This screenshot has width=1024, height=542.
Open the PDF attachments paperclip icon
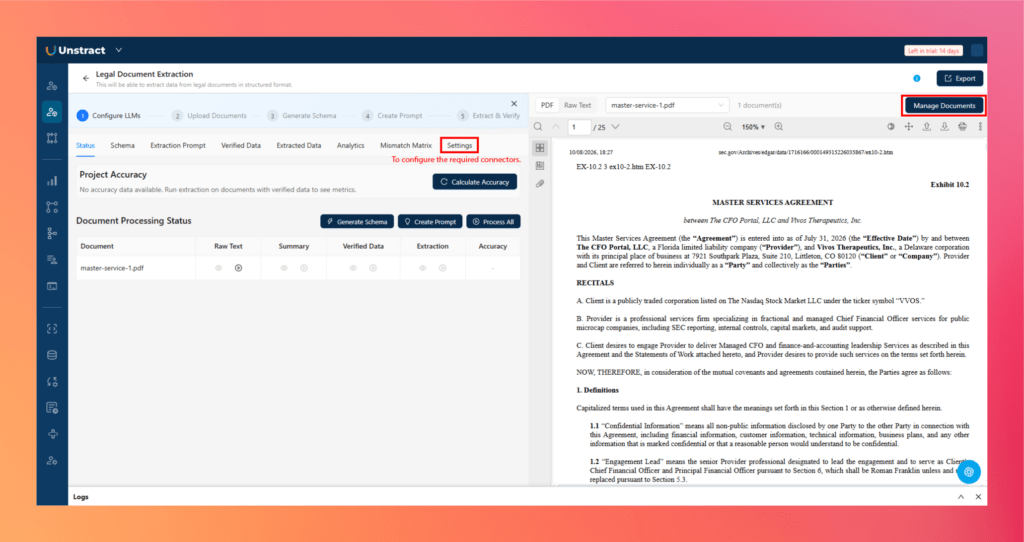click(539, 184)
